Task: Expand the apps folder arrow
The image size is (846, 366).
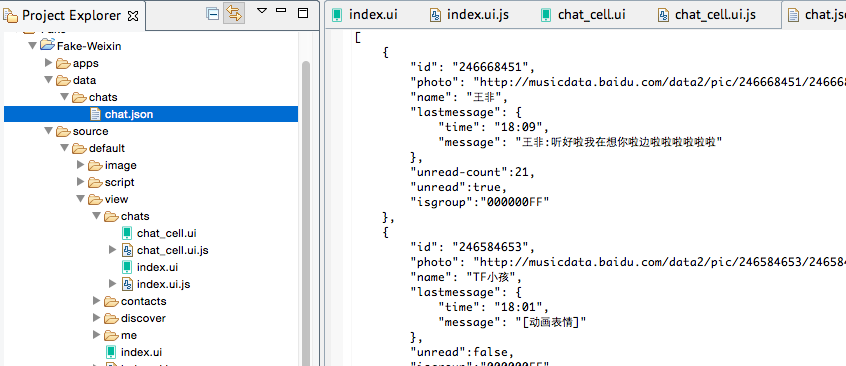Action: point(49,63)
